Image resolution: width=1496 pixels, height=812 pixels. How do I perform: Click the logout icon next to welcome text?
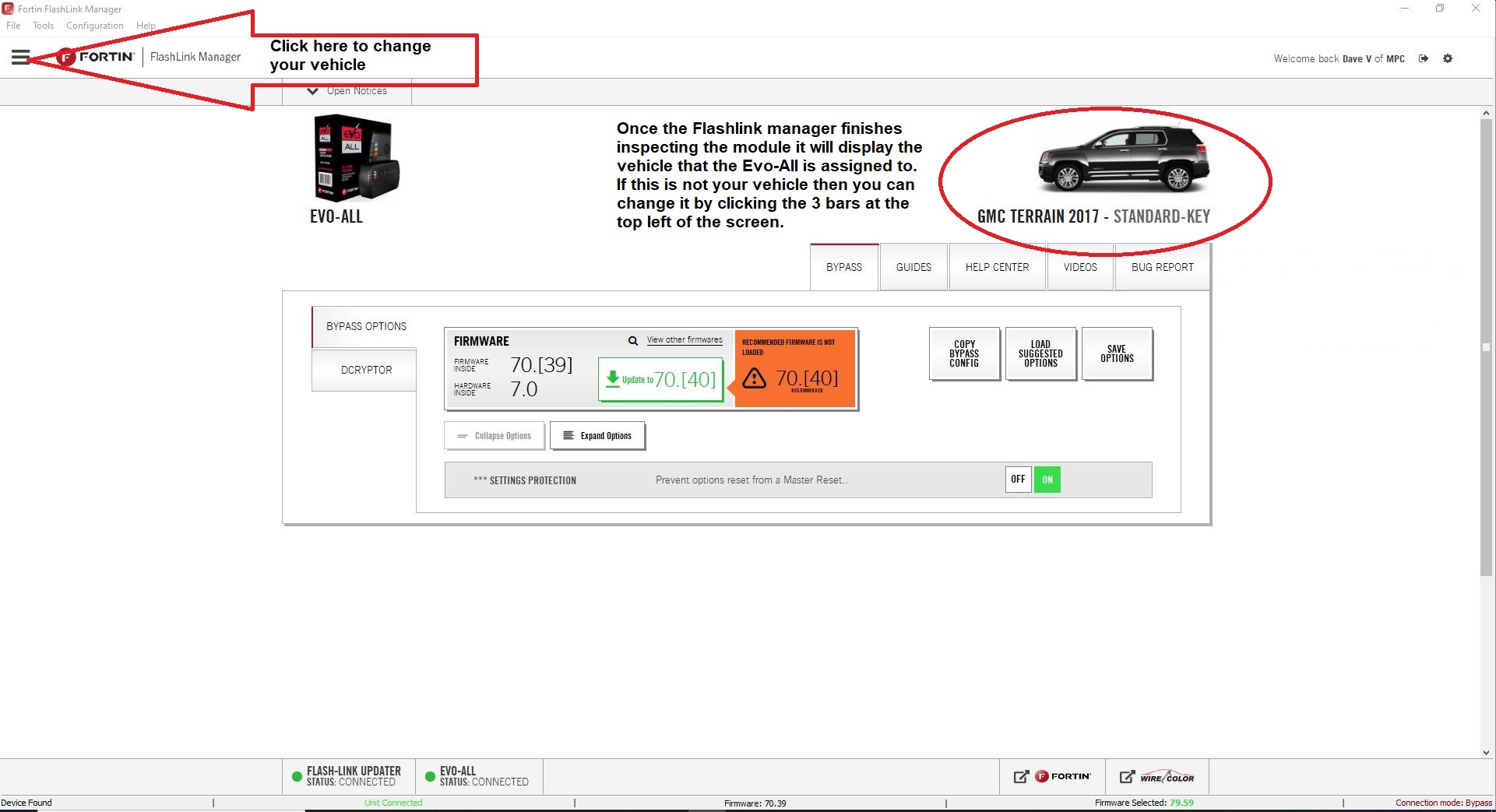[1424, 58]
